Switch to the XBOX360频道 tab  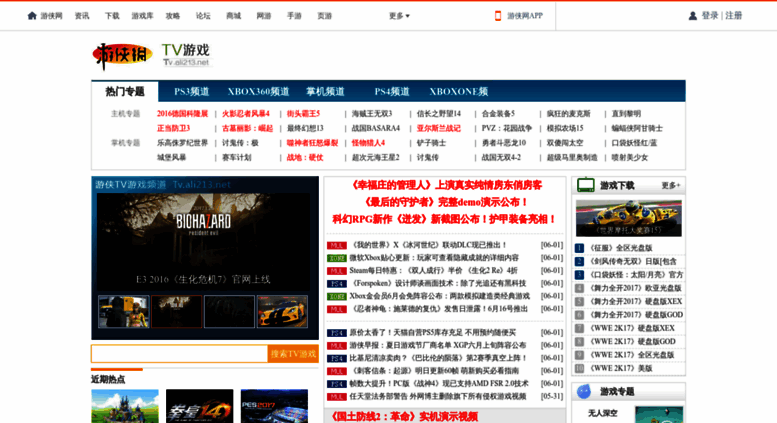pos(258,92)
